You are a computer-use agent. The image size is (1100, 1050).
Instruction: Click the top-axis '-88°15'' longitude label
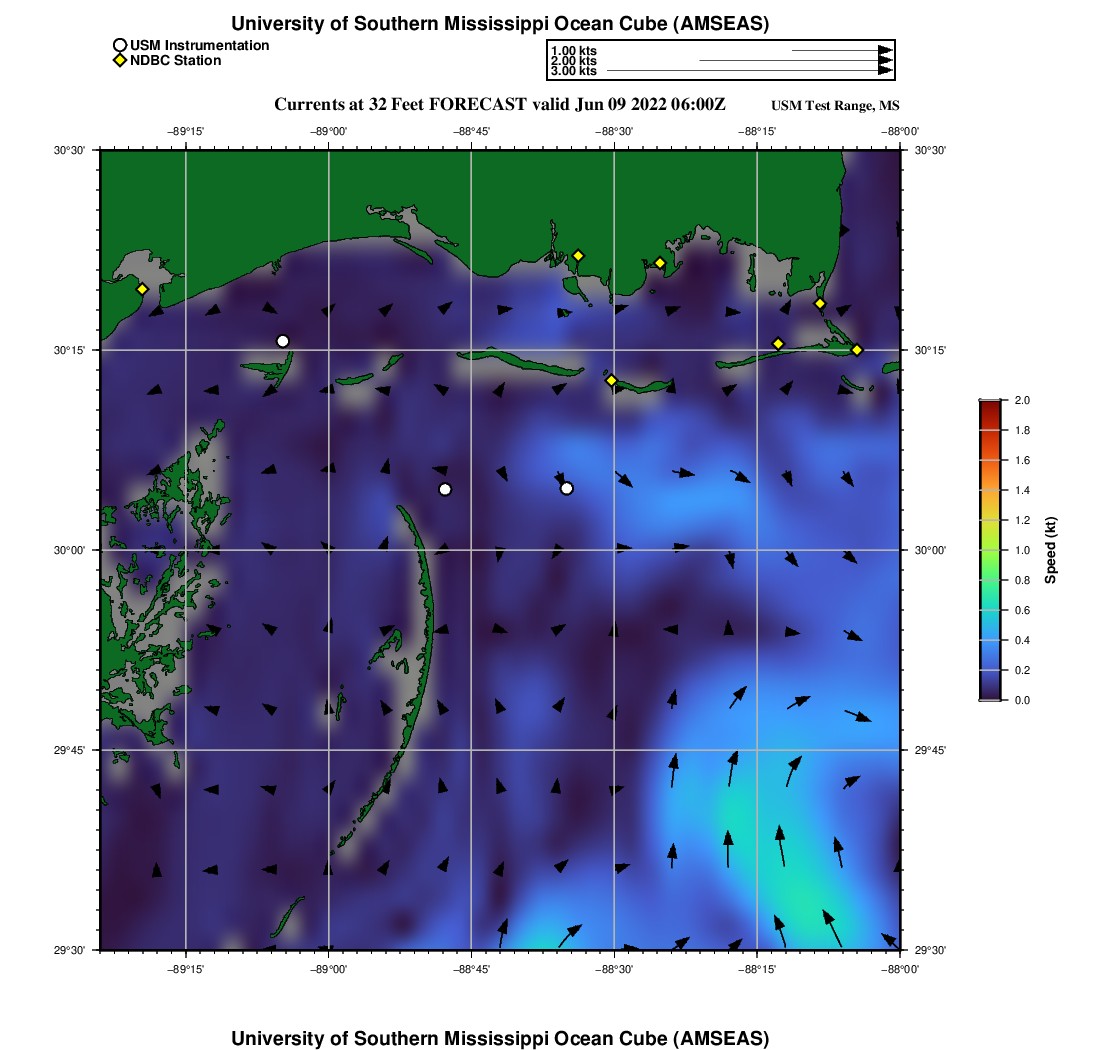757,131
